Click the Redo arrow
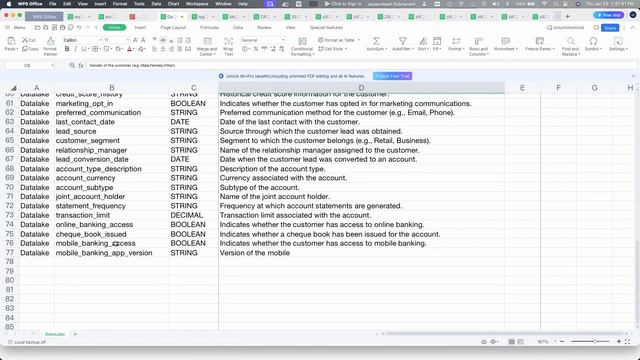 point(88,27)
